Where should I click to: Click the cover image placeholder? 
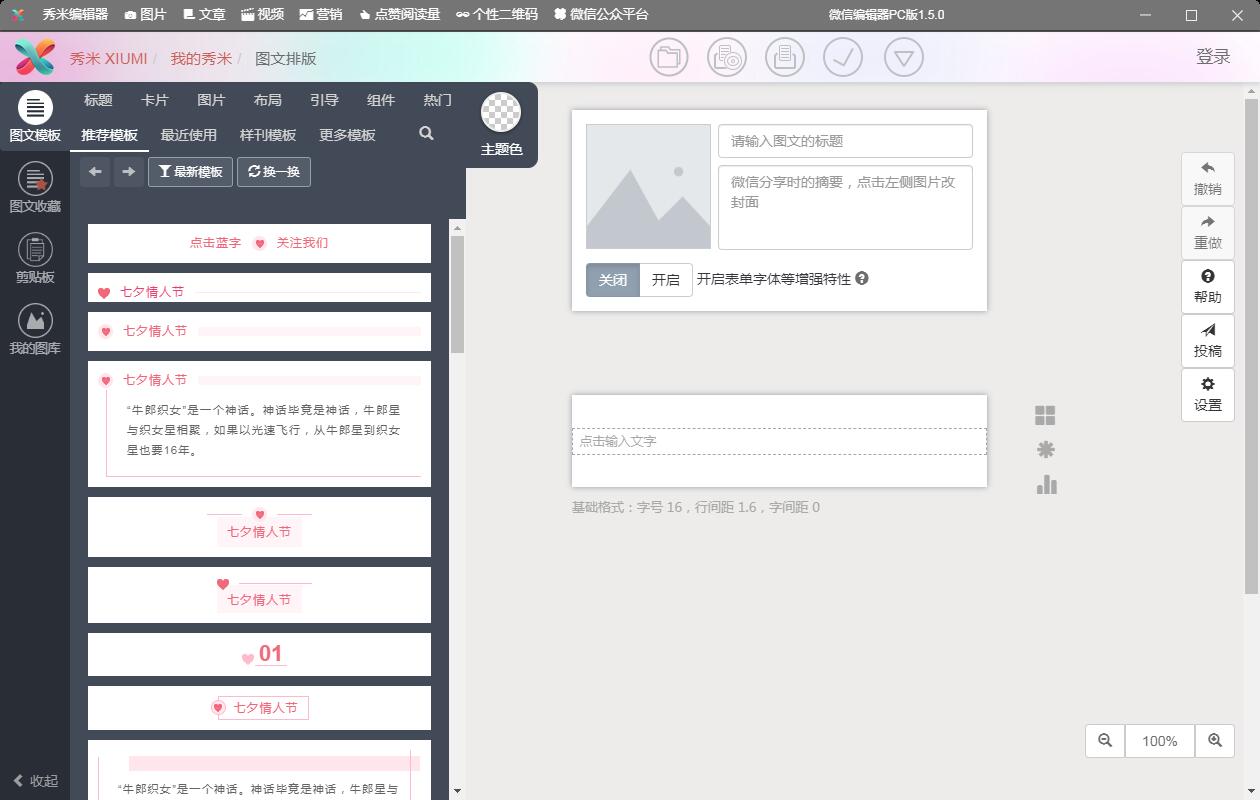pyautogui.click(x=648, y=186)
